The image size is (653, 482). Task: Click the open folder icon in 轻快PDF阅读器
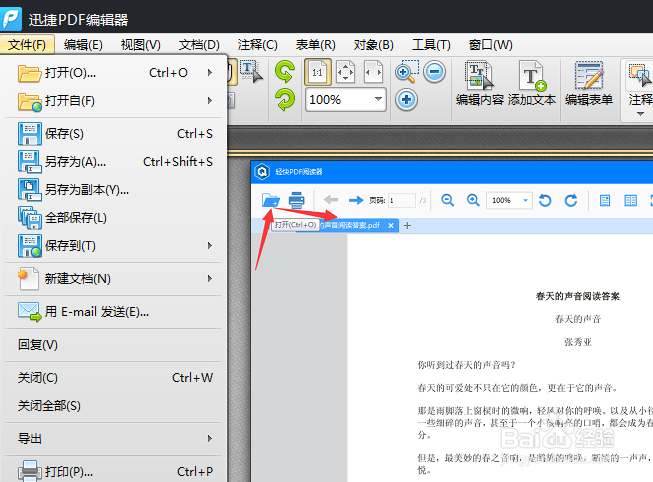point(271,200)
